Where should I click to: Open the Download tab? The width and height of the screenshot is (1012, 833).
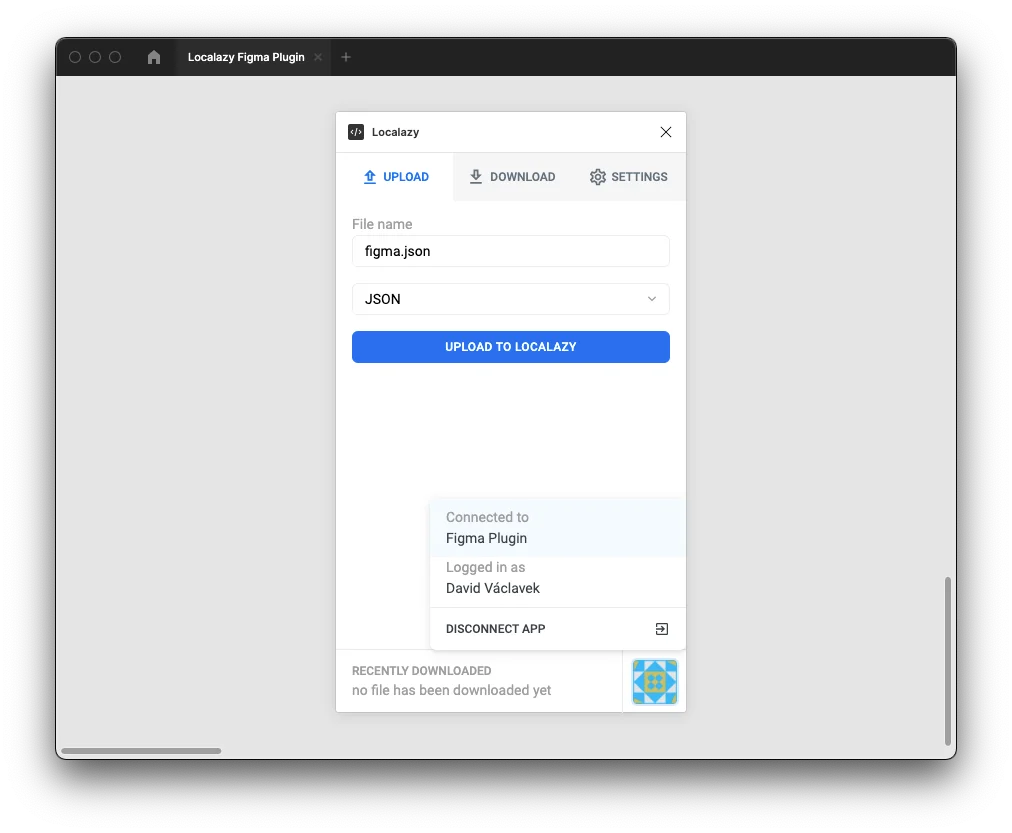tap(512, 177)
